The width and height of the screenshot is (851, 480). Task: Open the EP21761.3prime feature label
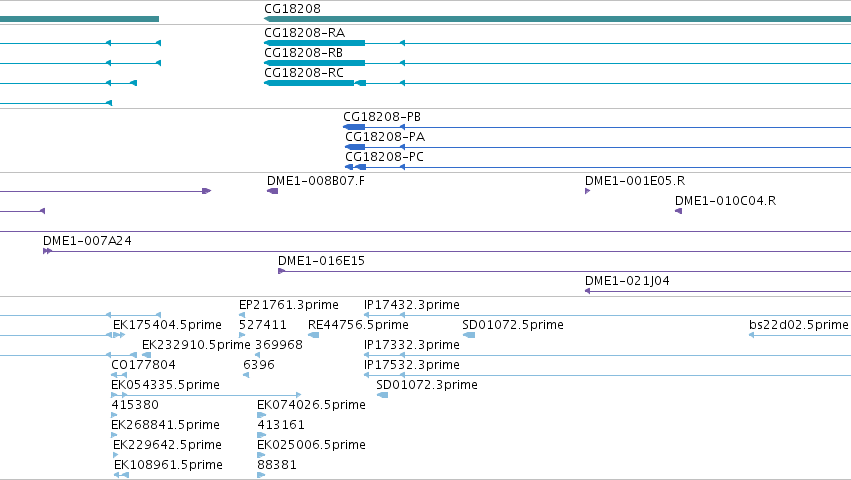[x=289, y=305]
